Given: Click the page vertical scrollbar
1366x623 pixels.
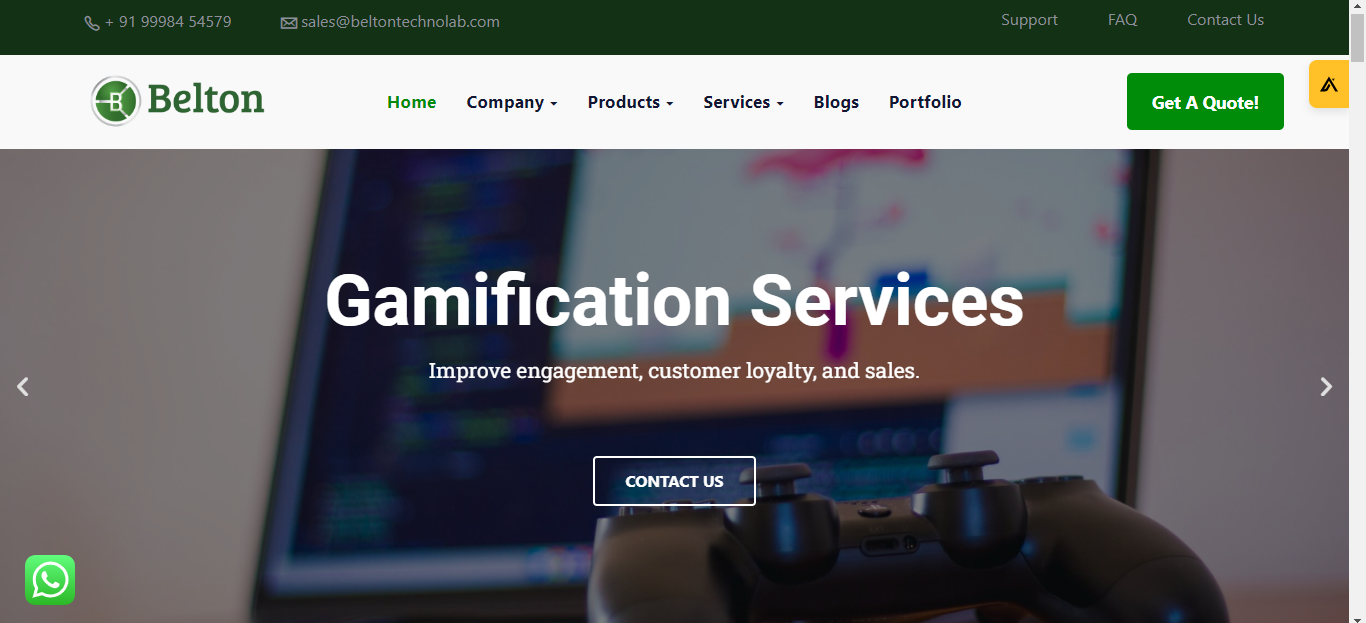Looking at the screenshot, I should click(x=1357, y=311).
